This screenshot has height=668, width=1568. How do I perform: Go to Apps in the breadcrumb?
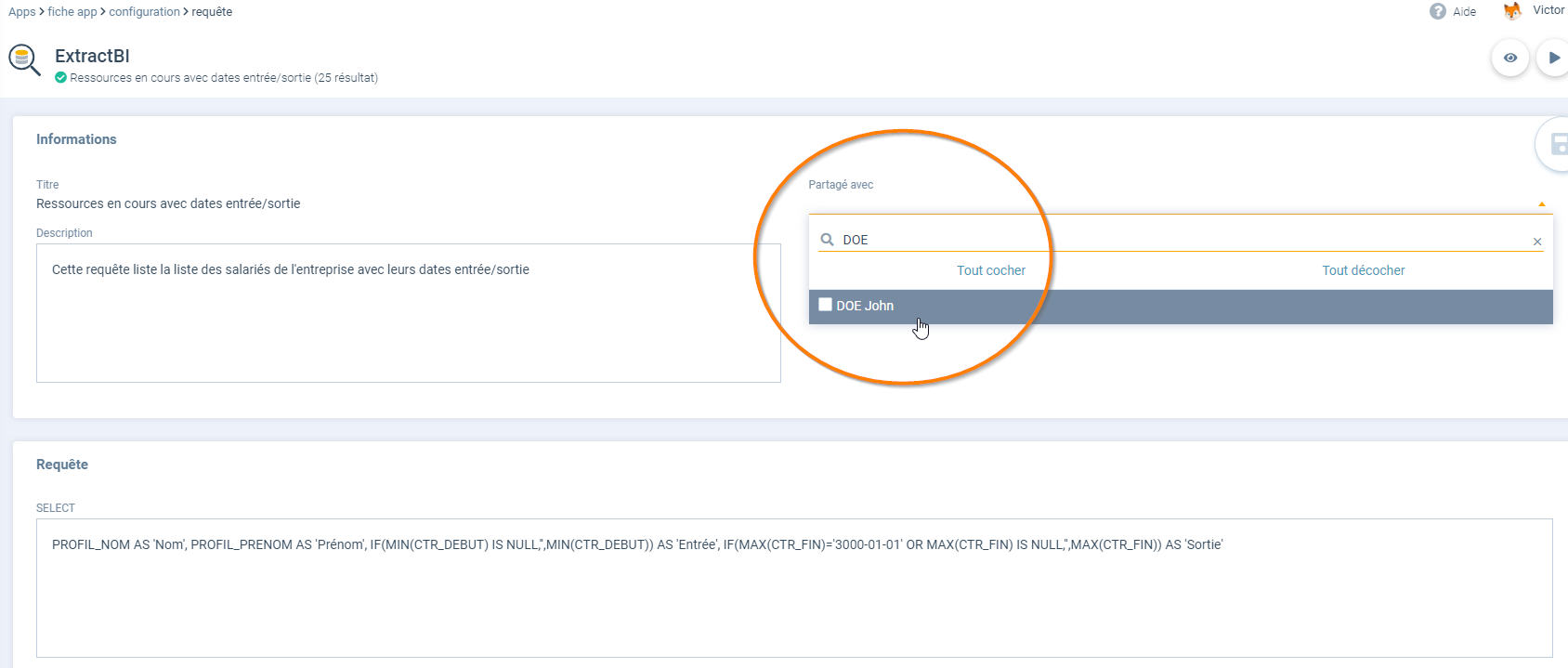(21, 12)
